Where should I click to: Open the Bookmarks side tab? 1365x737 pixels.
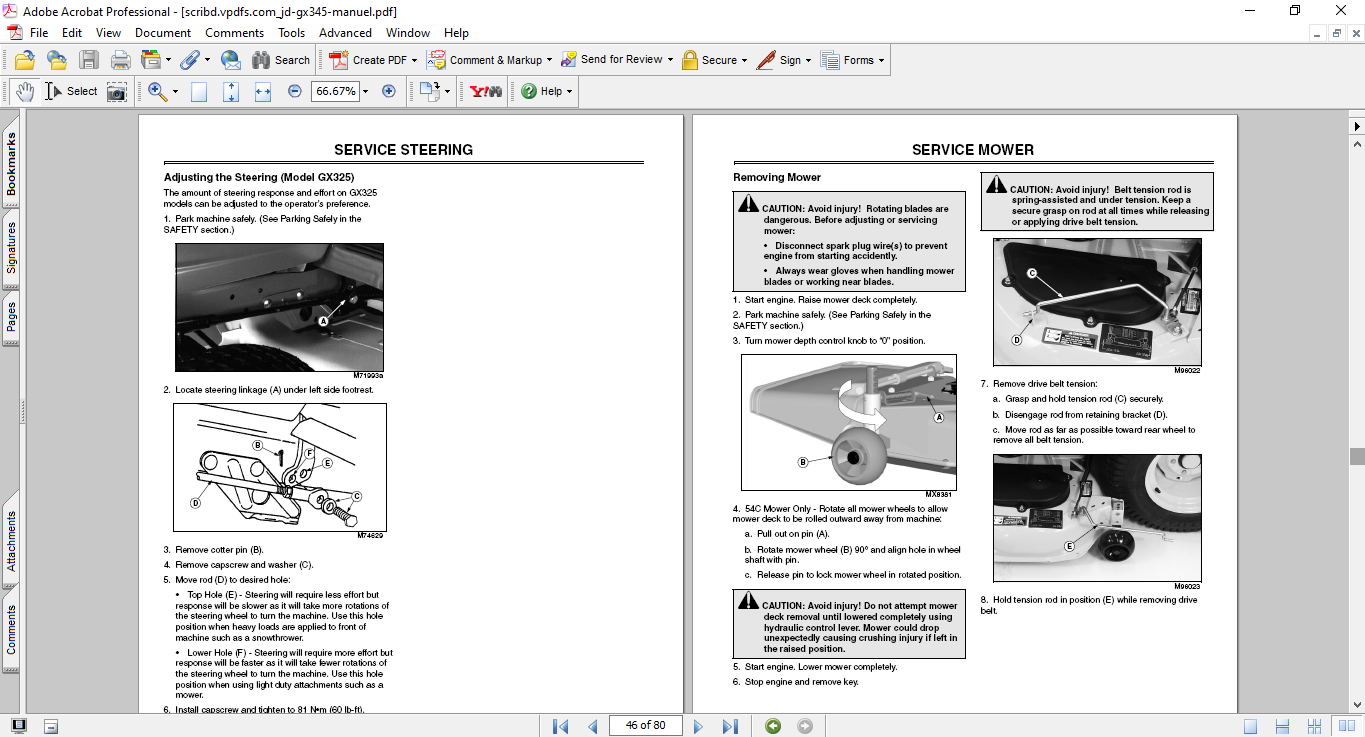[12, 166]
